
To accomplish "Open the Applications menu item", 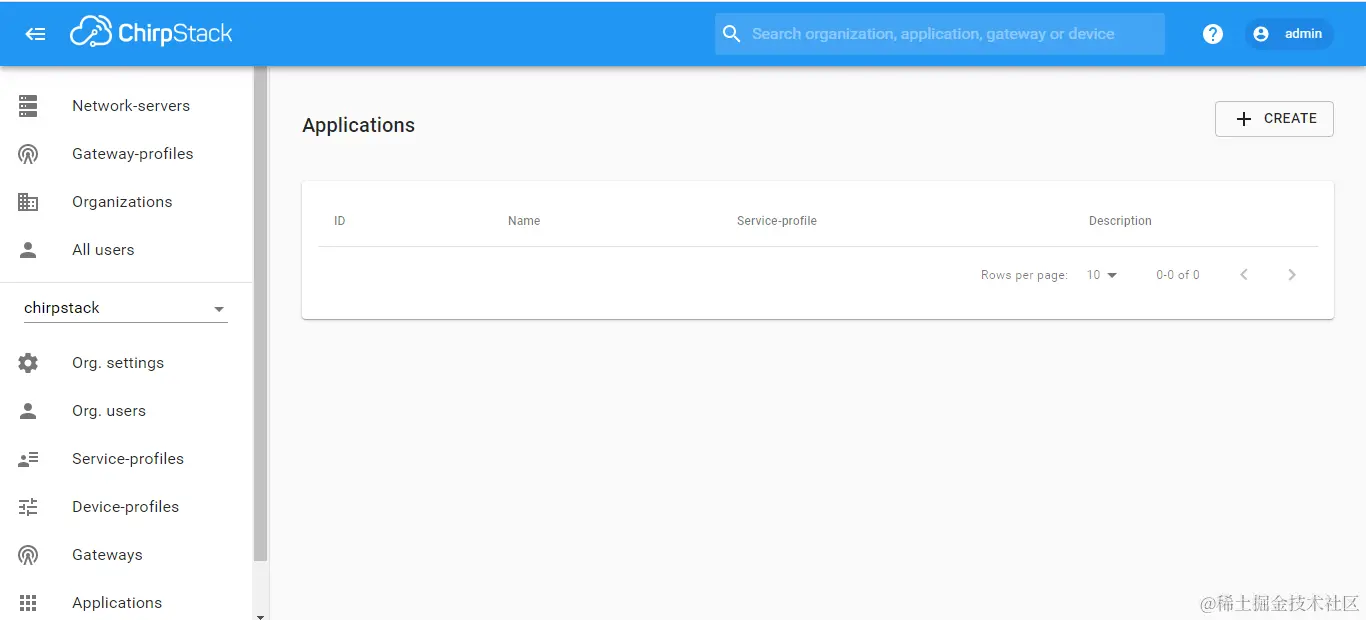I will (126, 603).
